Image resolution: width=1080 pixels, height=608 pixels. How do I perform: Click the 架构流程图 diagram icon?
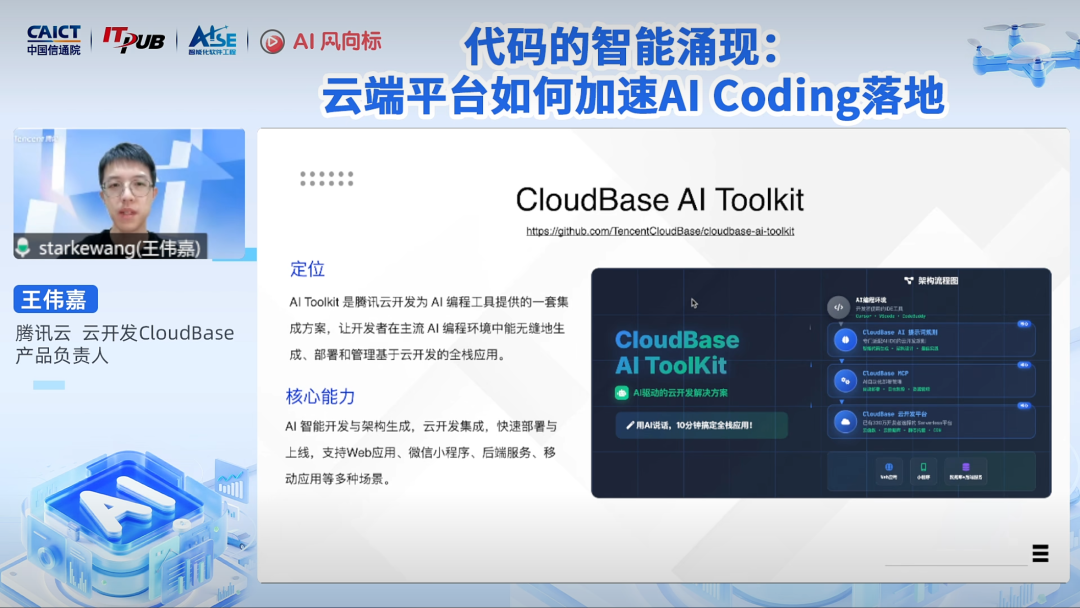tap(908, 280)
